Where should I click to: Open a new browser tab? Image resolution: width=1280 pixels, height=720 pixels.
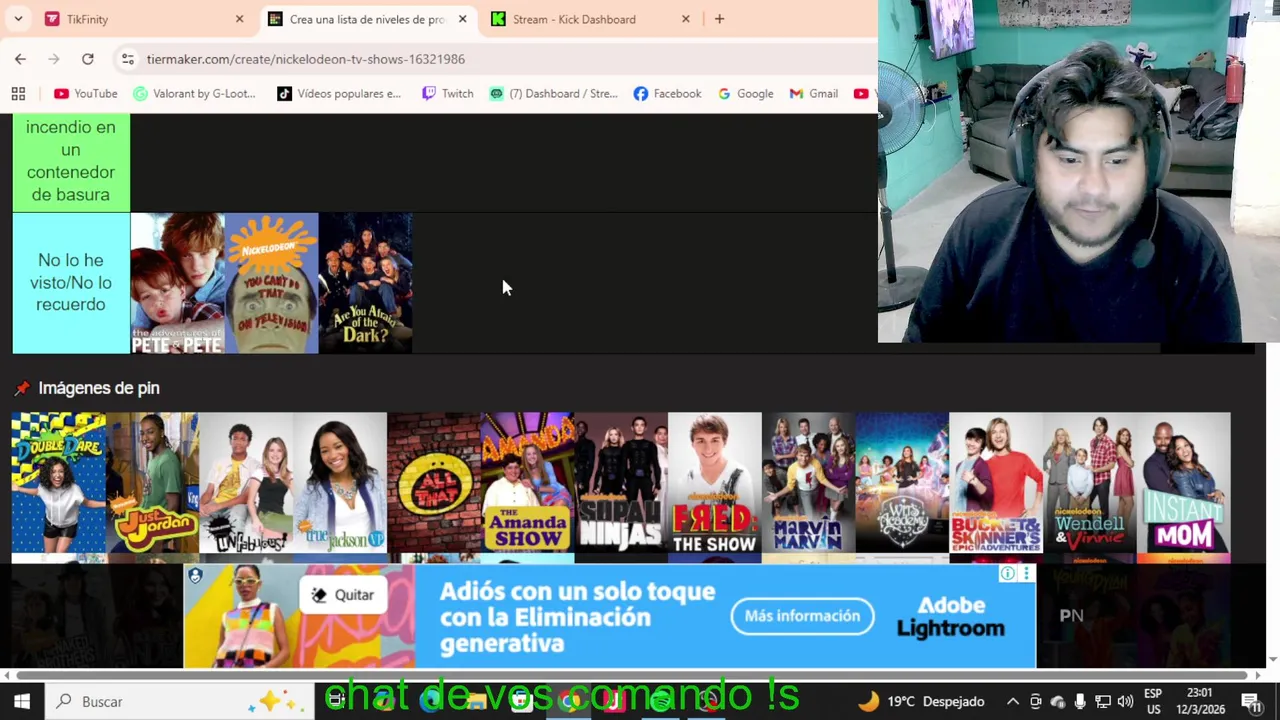tap(719, 19)
